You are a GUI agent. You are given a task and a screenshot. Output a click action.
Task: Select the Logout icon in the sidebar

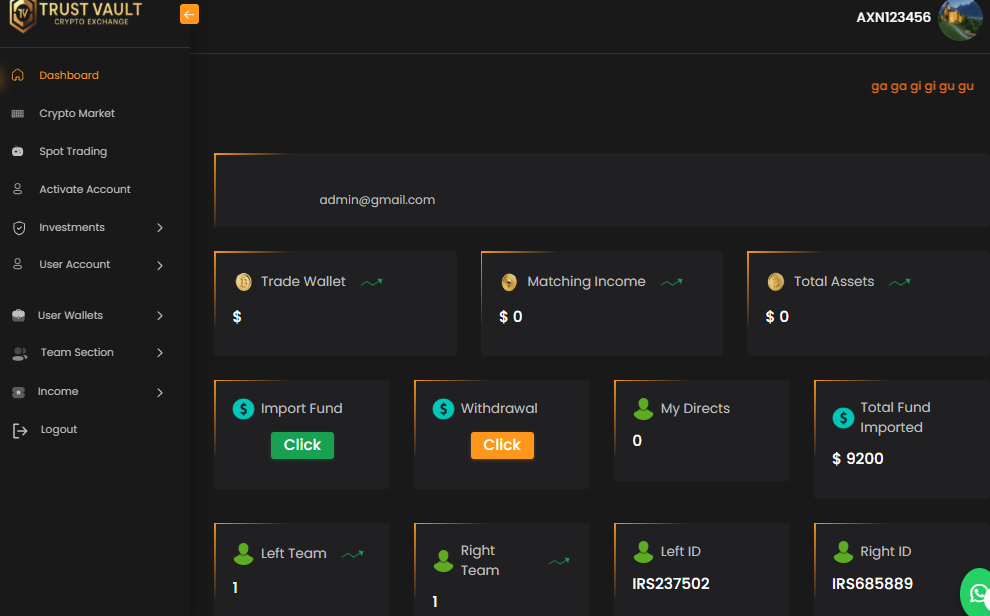pos(17,429)
